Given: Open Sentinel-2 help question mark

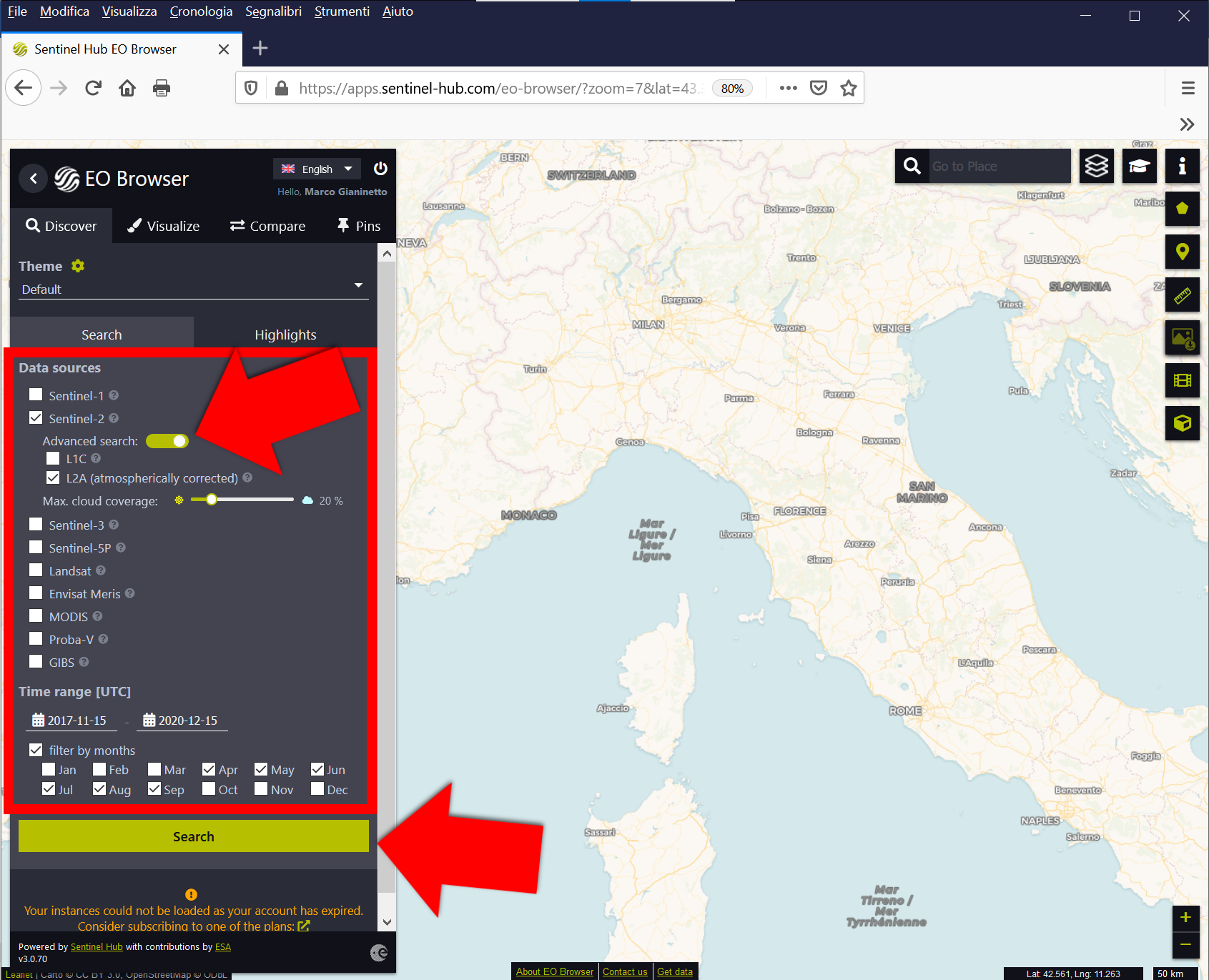Looking at the screenshot, I should tap(114, 418).
